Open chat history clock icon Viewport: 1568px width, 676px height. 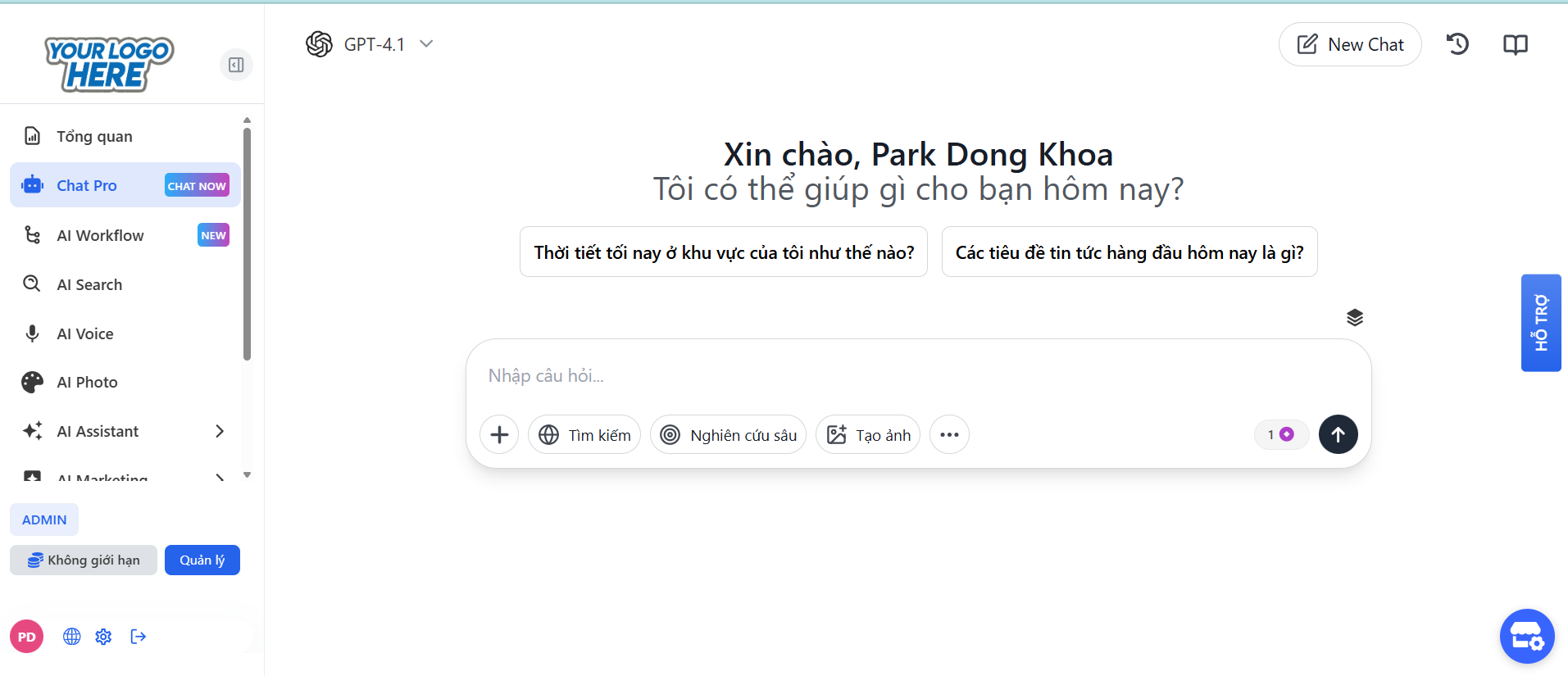click(1457, 44)
